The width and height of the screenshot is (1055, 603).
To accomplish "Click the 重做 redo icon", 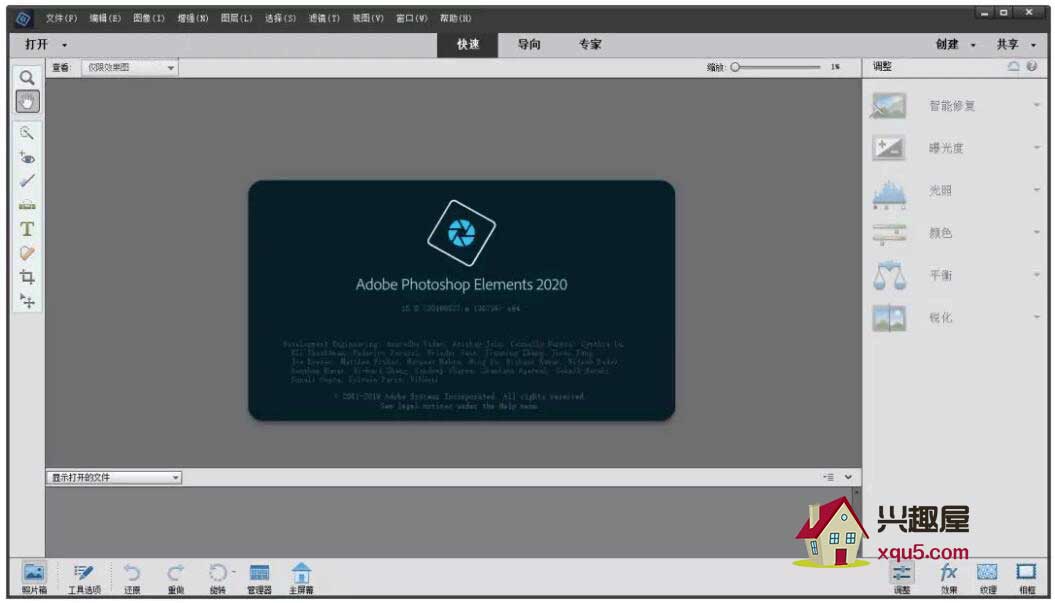I will pyautogui.click(x=176, y=578).
